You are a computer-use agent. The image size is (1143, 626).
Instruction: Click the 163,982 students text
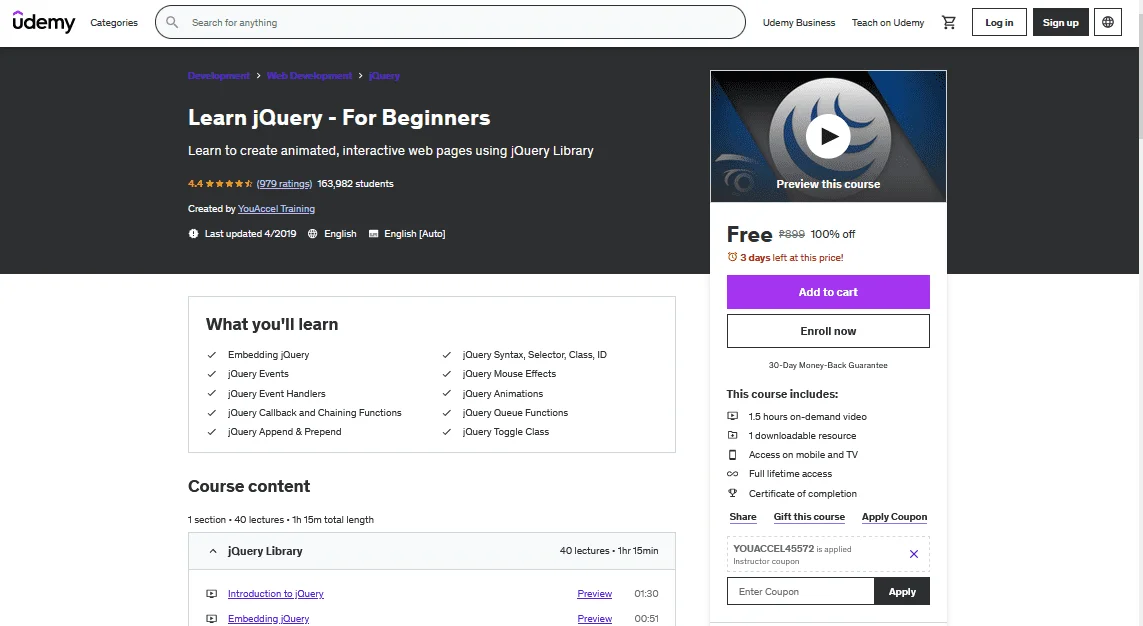pos(355,184)
